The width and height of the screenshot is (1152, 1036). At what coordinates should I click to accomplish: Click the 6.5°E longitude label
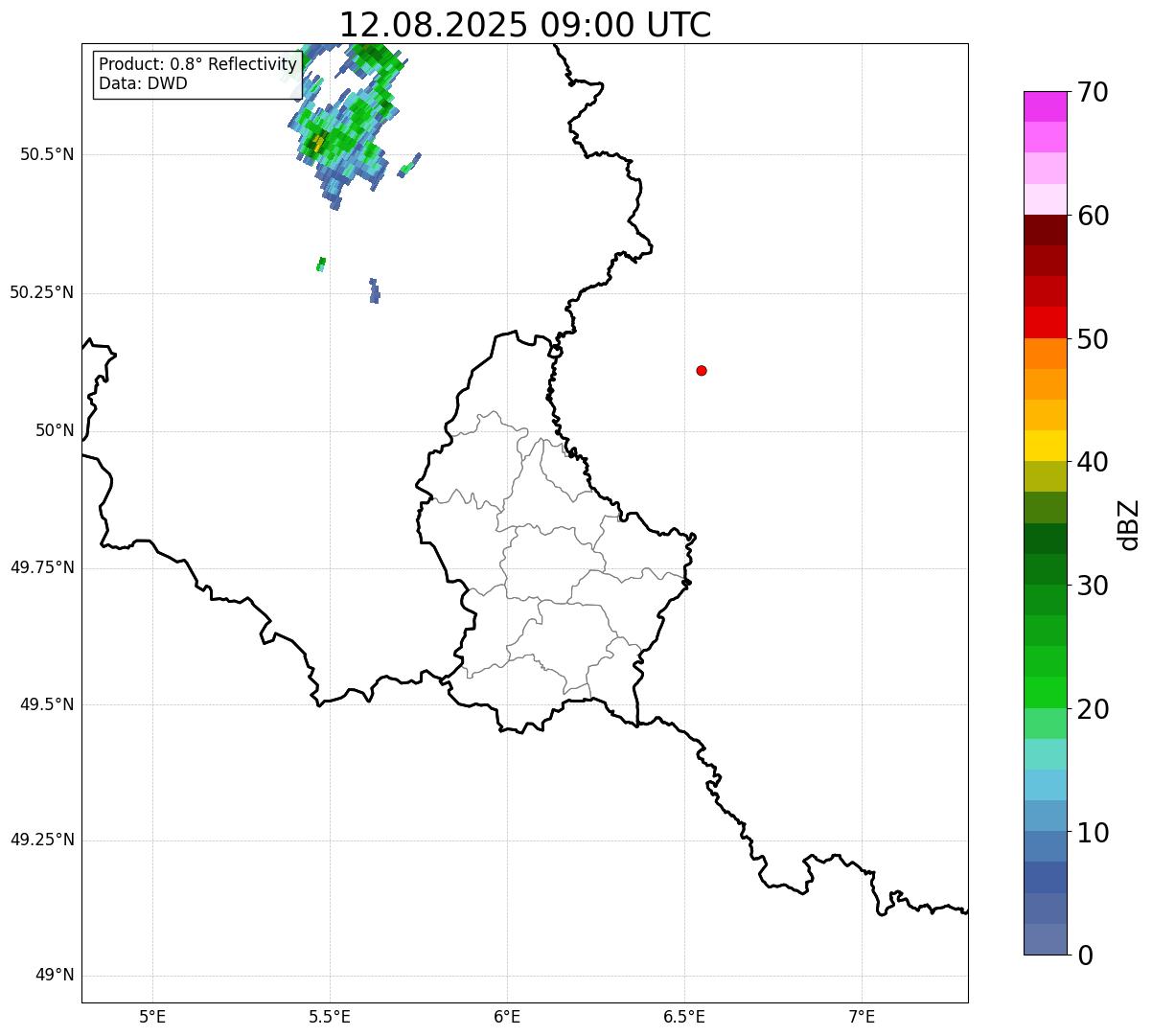coord(684,1016)
